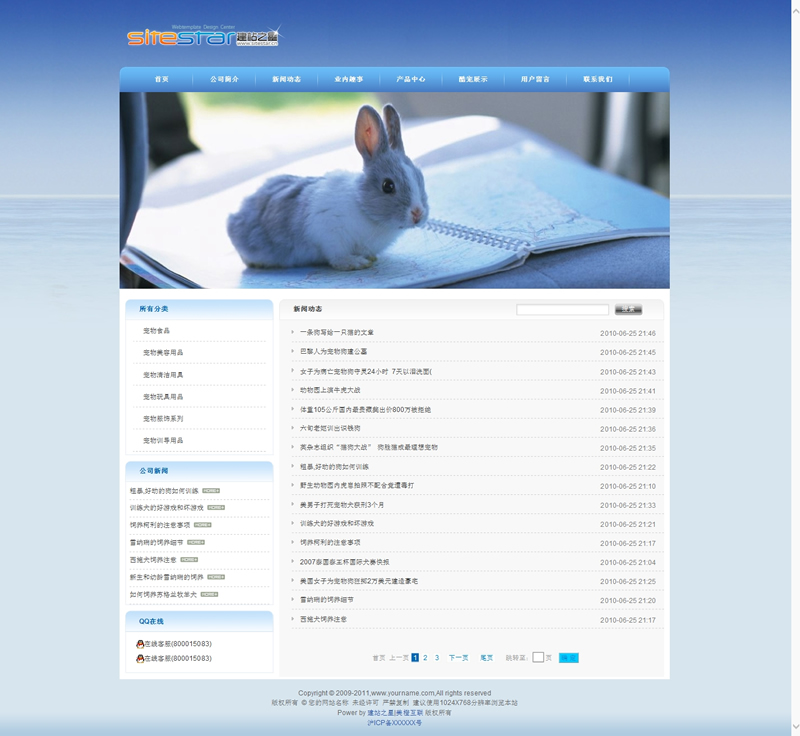Open the 产品中心 navigation menu item
The width and height of the screenshot is (800, 736).
[410, 79]
